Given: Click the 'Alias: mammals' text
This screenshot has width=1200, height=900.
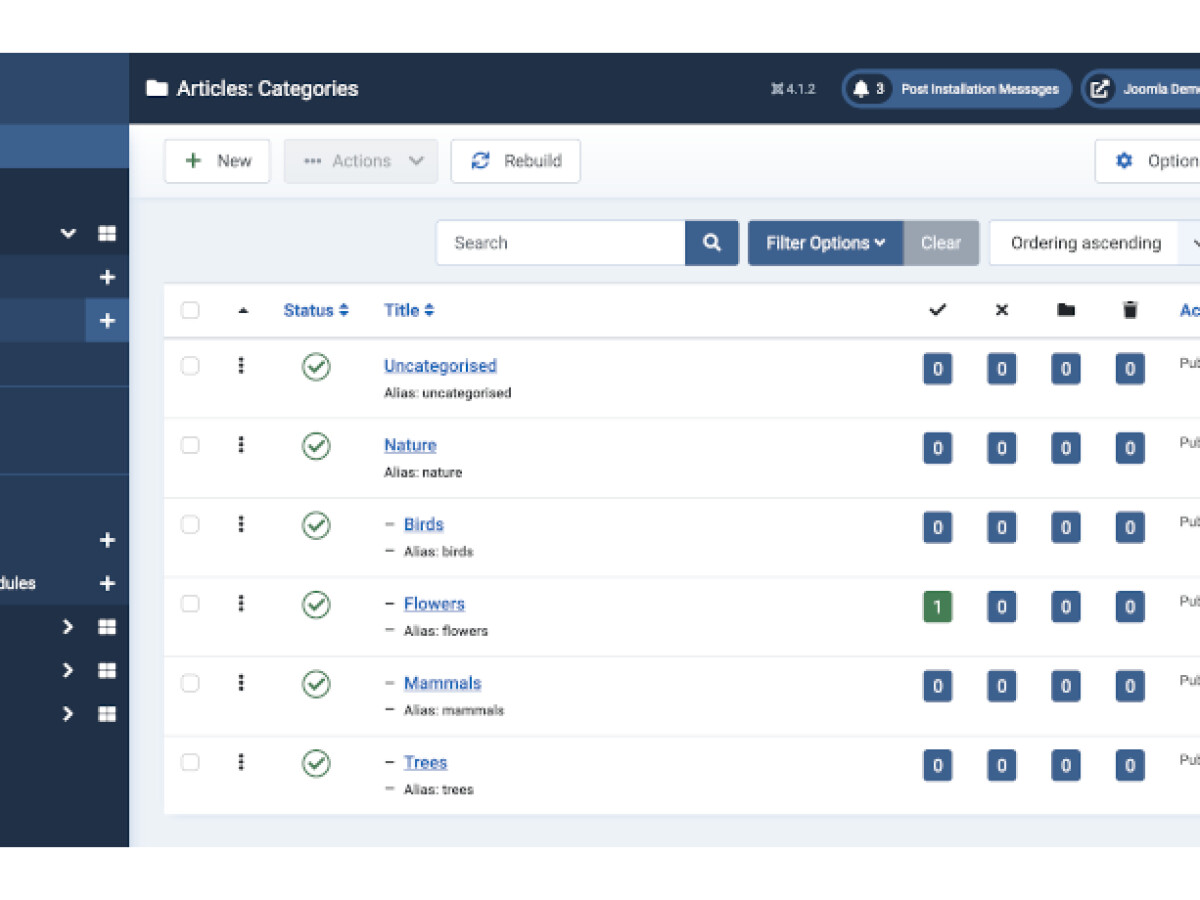Looking at the screenshot, I should [x=454, y=710].
